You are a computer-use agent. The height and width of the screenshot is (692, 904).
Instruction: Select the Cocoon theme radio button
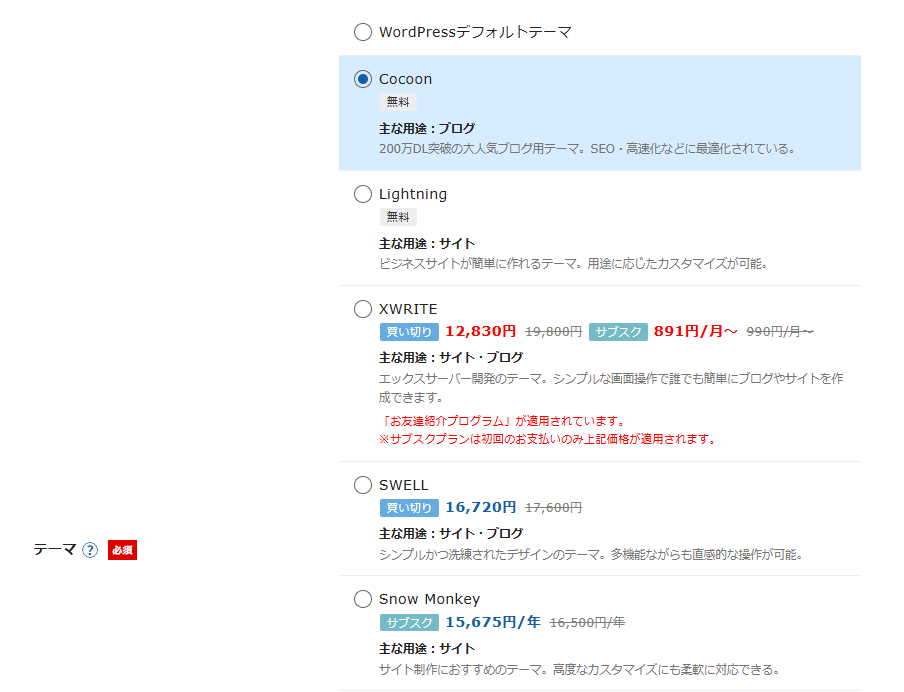click(363, 79)
